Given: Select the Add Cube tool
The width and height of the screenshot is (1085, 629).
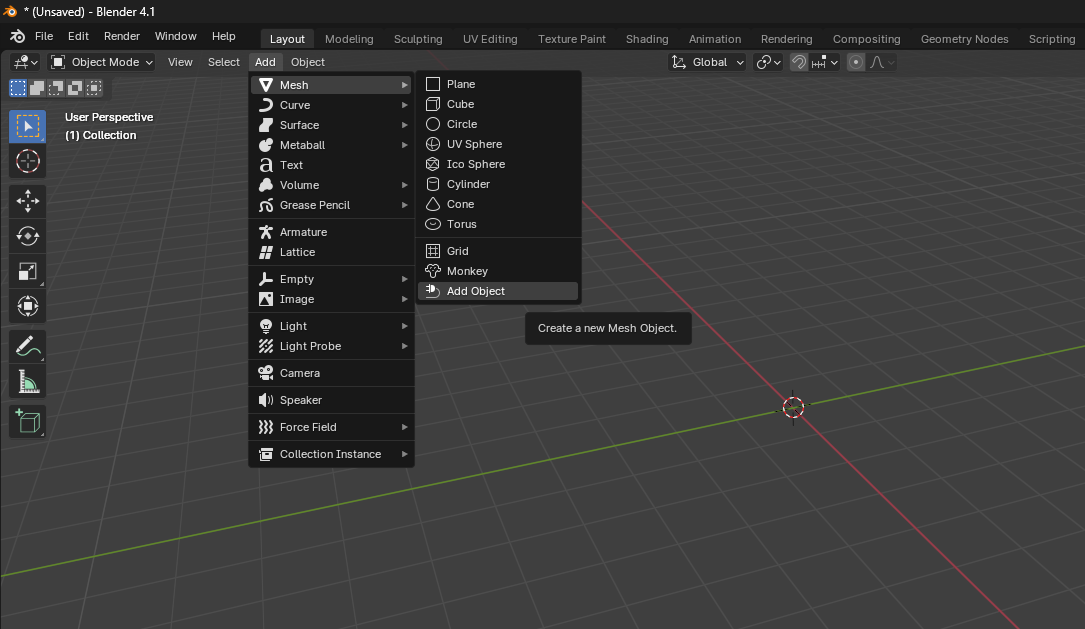Looking at the screenshot, I should tap(28, 421).
